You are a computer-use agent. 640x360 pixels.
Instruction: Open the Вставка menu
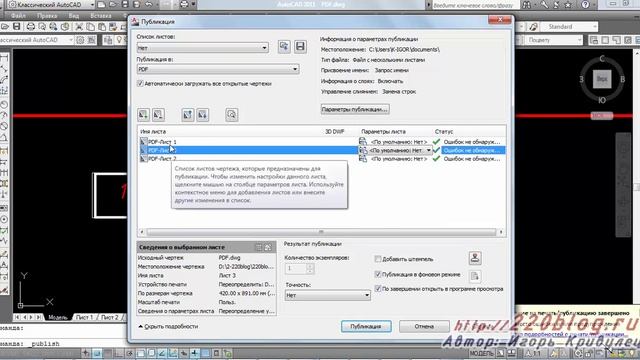(100, 16)
